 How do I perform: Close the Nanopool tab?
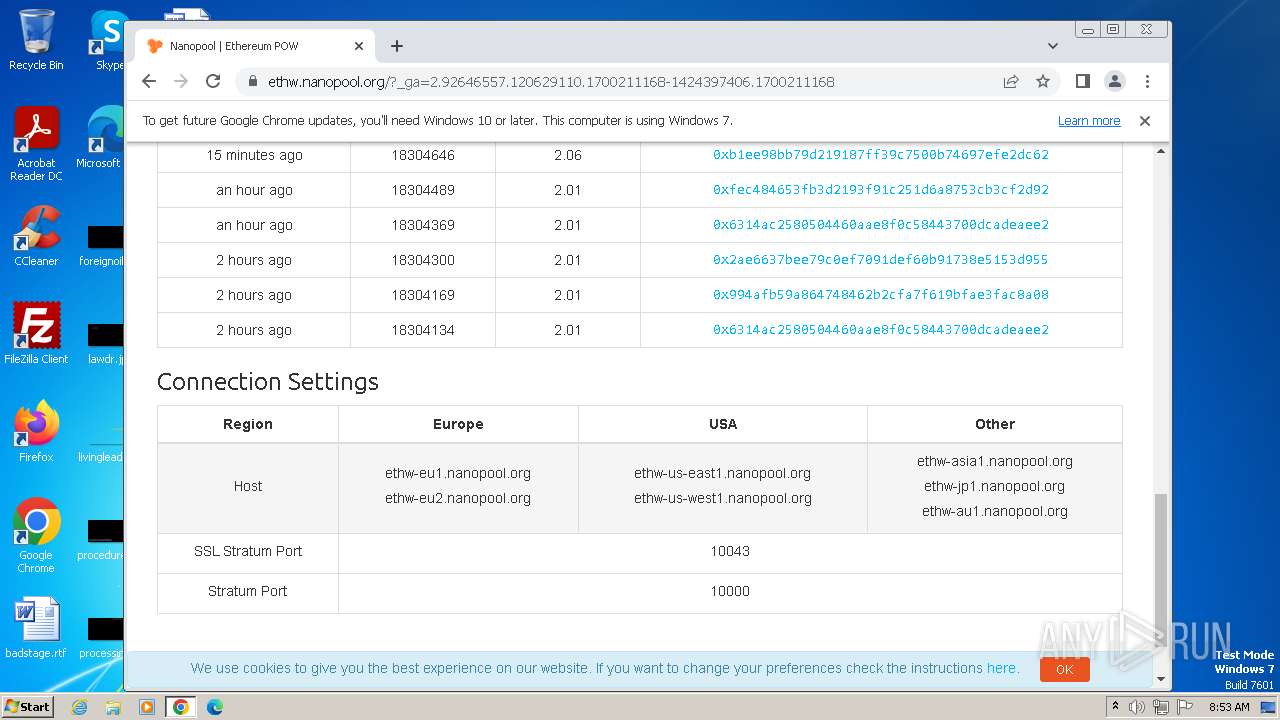coord(359,46)
